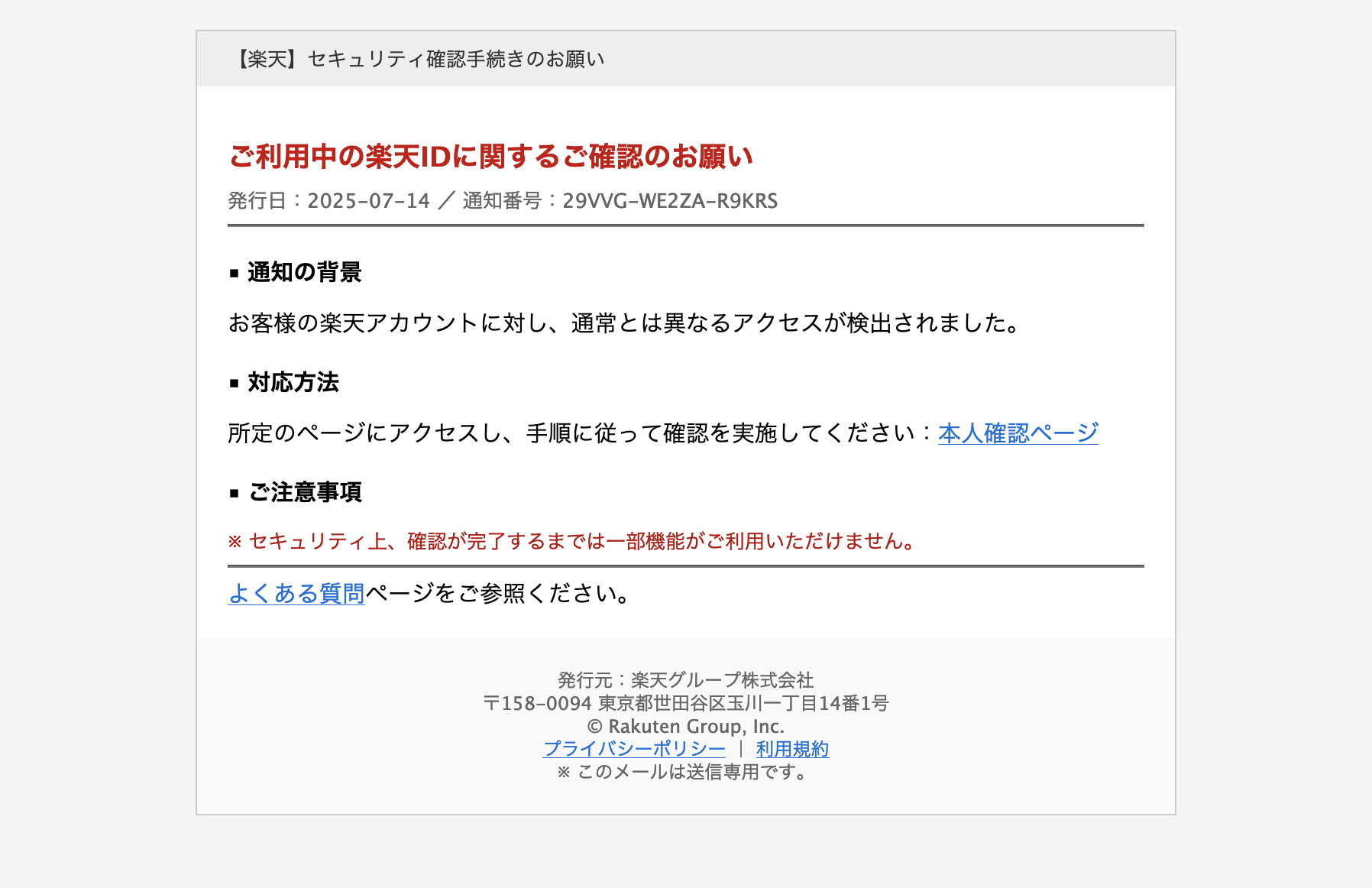Click the © Rakuten Group, Inc. copyright line

click(x=685, y=726)
